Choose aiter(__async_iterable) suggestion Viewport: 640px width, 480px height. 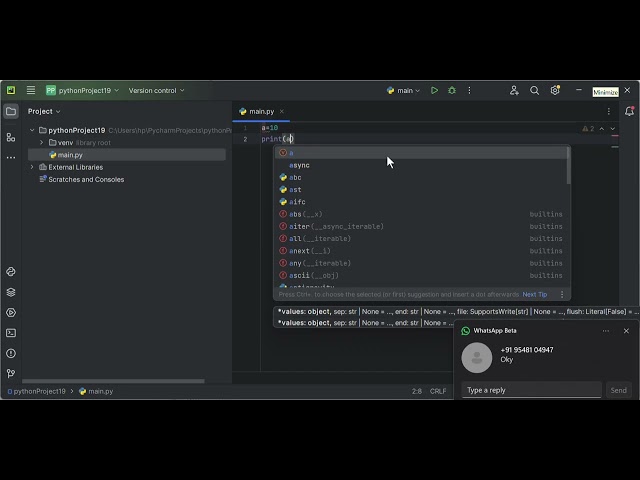coord(422,227)
